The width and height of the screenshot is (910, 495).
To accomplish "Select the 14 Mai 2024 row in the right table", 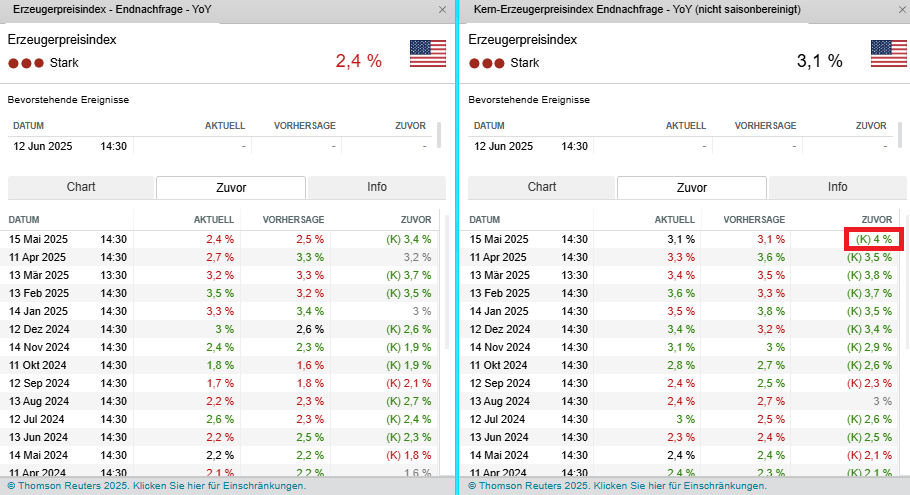I will (681, 455).
